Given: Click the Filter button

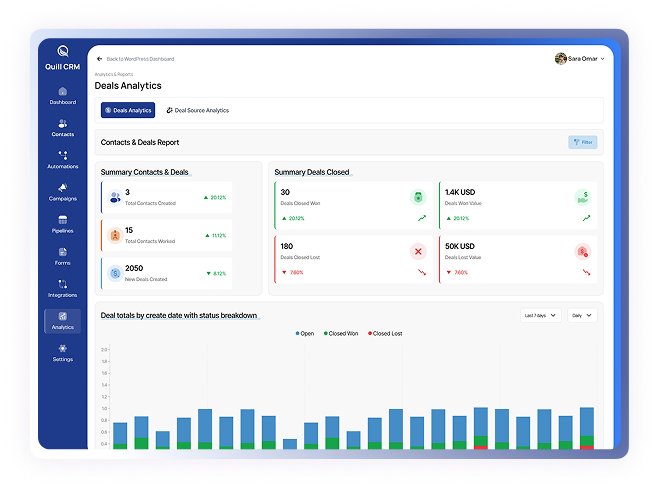Looking at the screenshot, I should click(583, 142).
